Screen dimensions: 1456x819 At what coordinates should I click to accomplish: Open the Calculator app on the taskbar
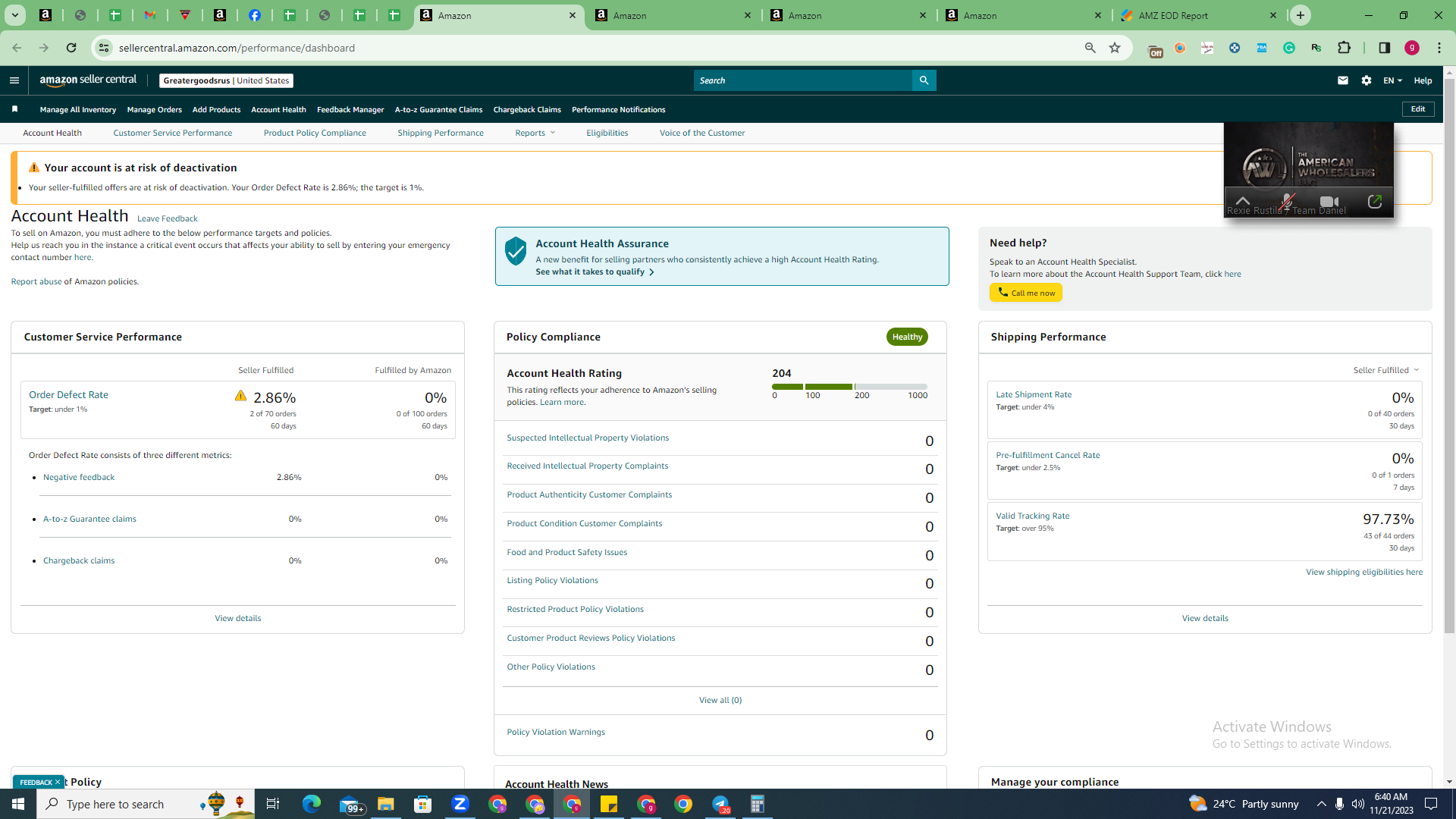click(x=758, y=804)
